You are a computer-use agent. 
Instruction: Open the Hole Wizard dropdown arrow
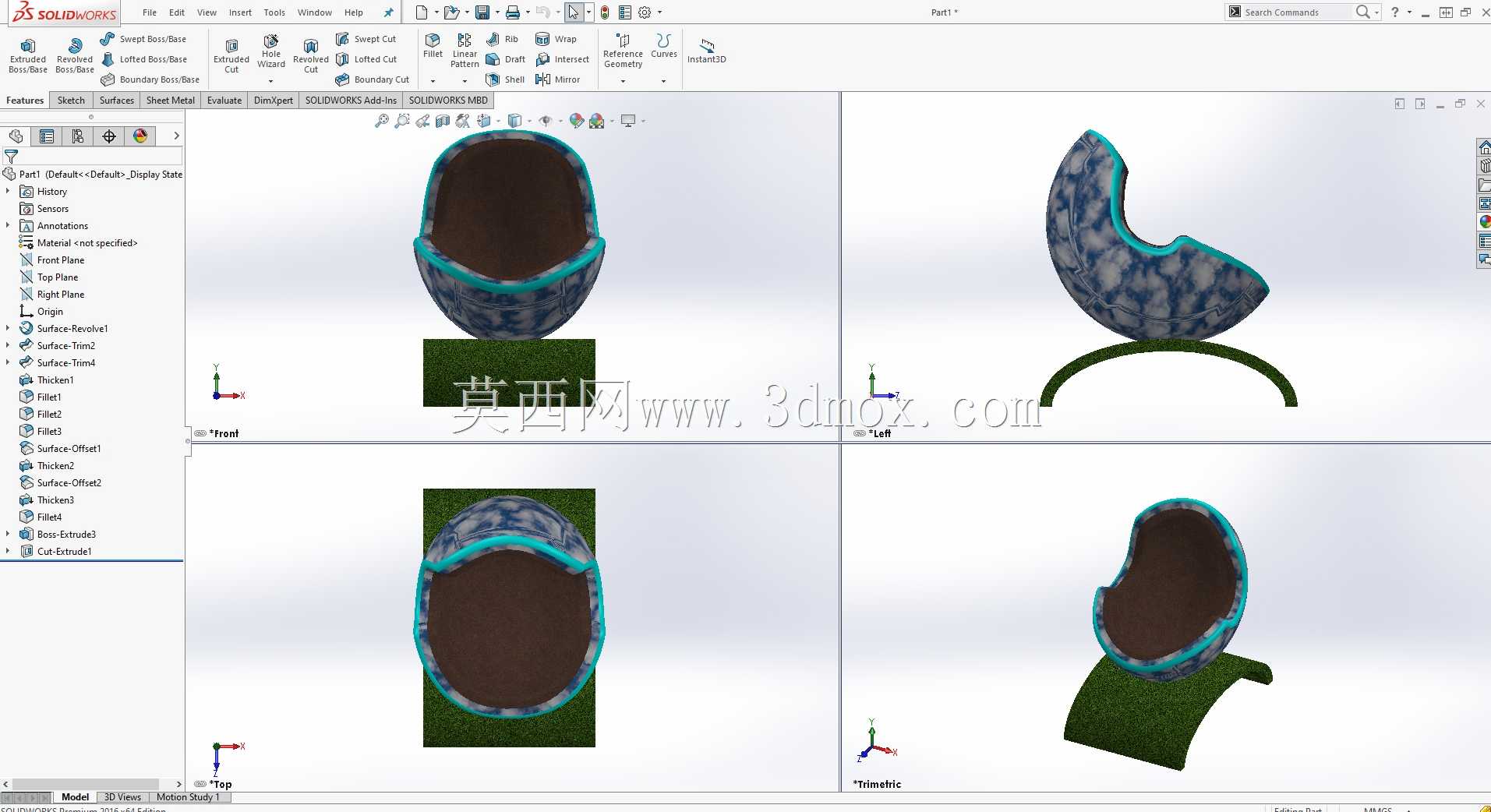[271, 81]
